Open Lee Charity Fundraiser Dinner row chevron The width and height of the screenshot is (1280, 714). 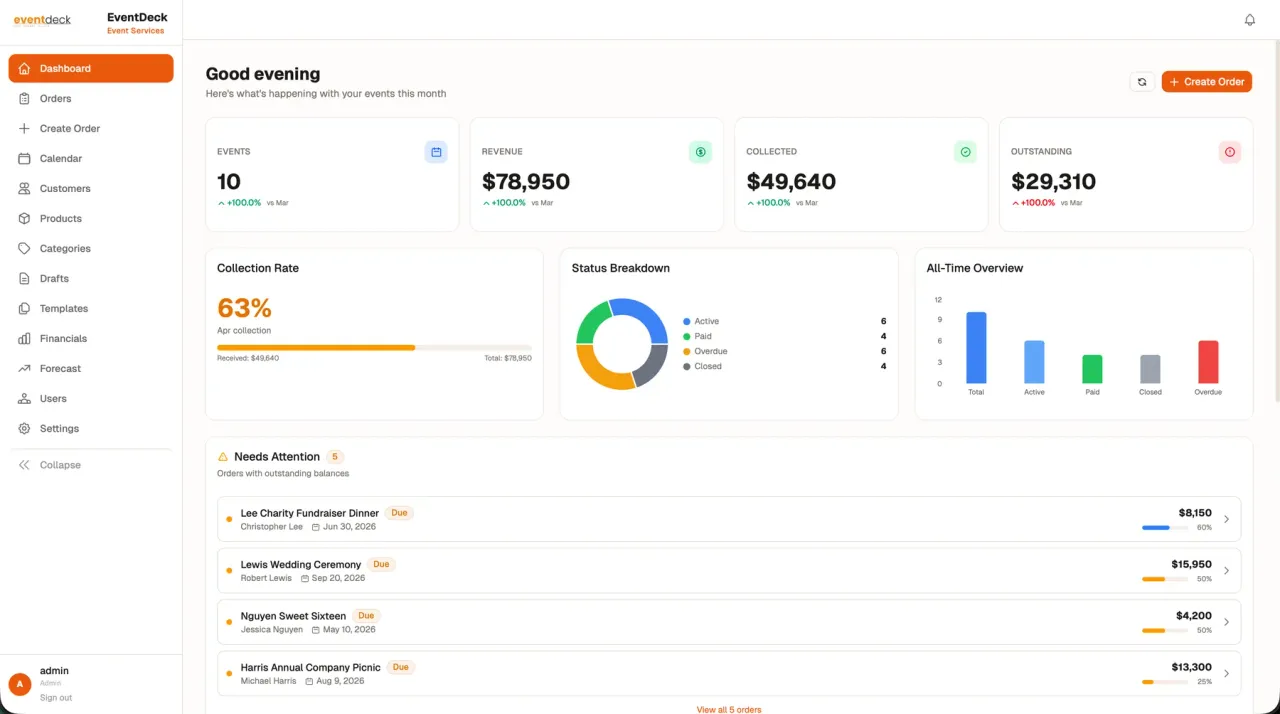1226,520
